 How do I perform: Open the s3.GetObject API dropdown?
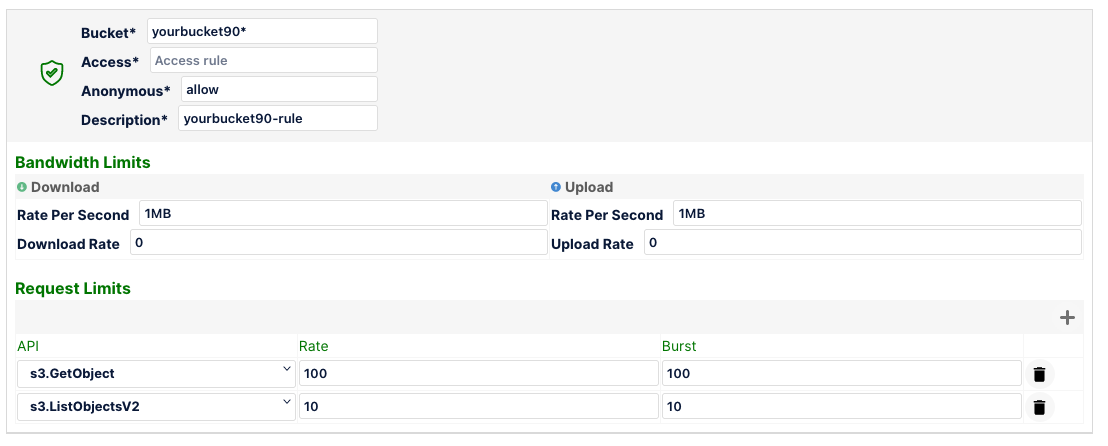pyautogui.click(x=157, y=374)
